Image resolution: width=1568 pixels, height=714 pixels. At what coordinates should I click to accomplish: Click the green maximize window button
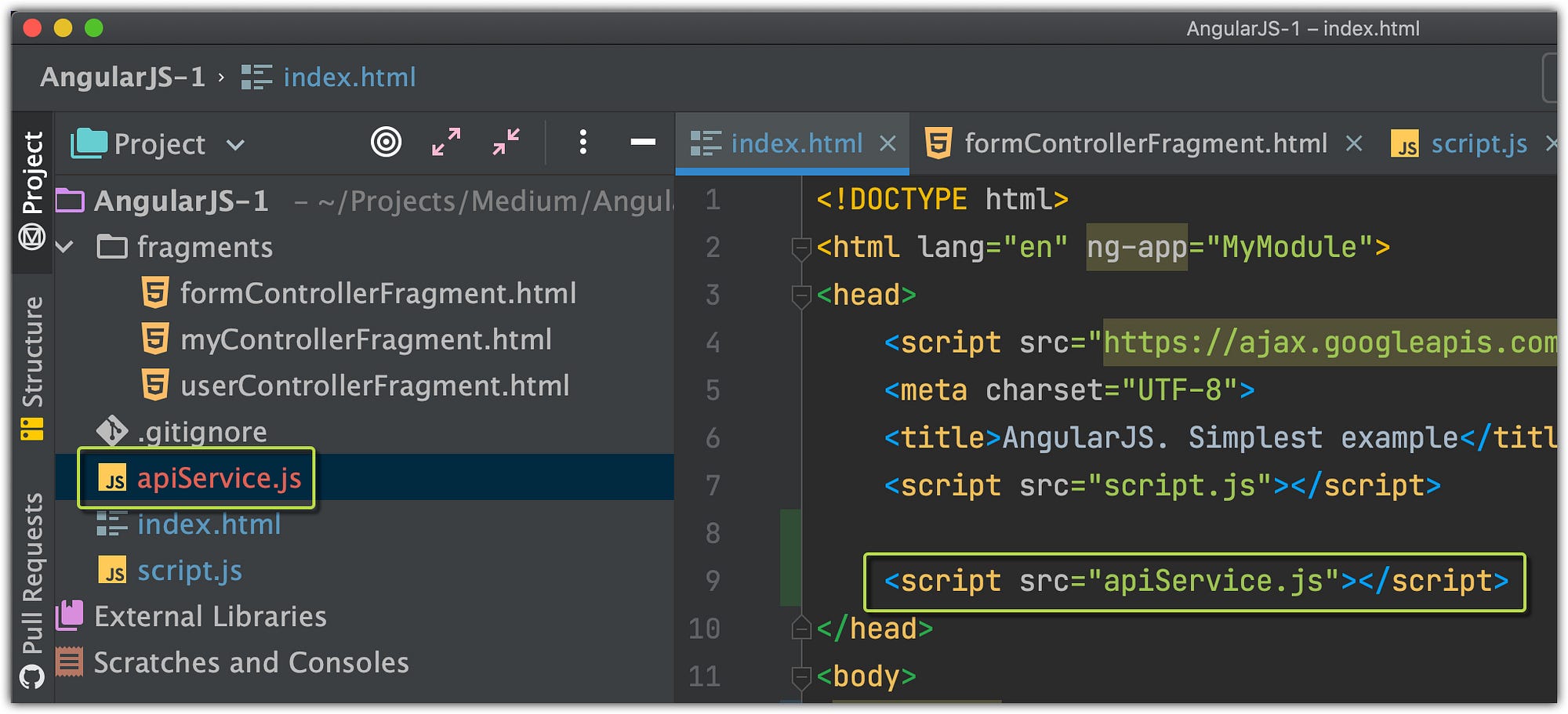click(x=94, y=28)
